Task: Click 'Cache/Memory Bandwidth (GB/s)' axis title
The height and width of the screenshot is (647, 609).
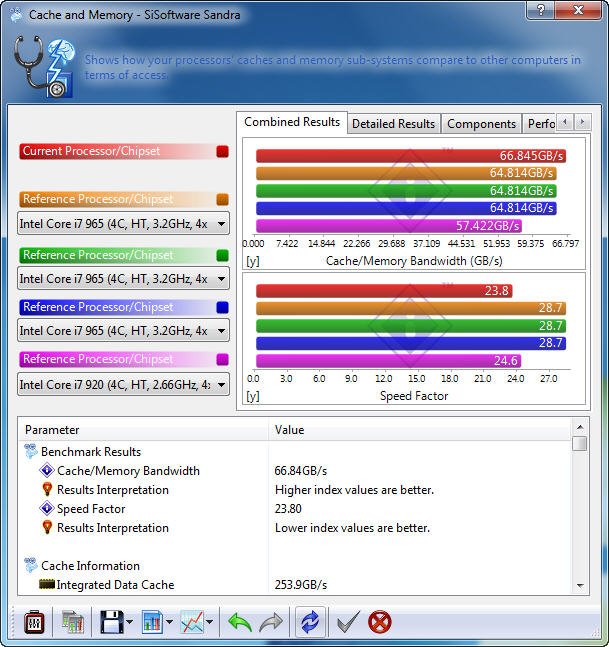Action: (x=414, y=261)
